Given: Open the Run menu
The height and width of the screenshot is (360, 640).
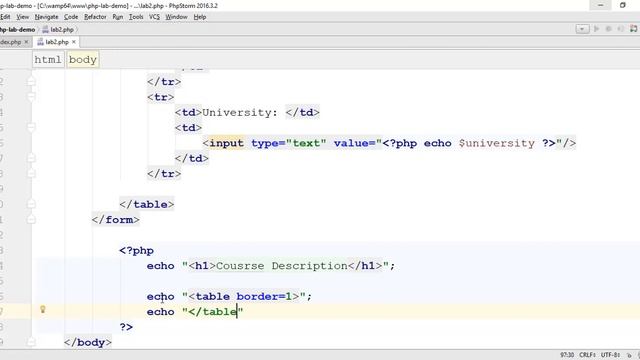Looking at the screenshot, I should [118, 17].
